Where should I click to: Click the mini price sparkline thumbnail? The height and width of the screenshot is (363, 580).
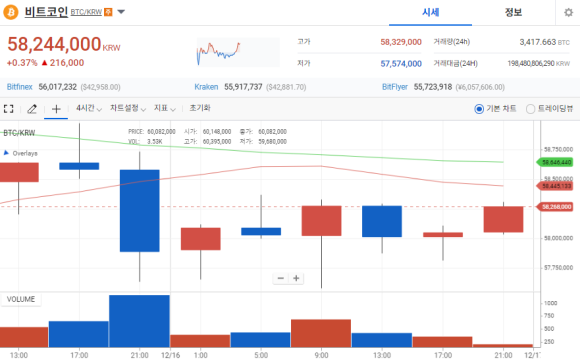point(238,52)
